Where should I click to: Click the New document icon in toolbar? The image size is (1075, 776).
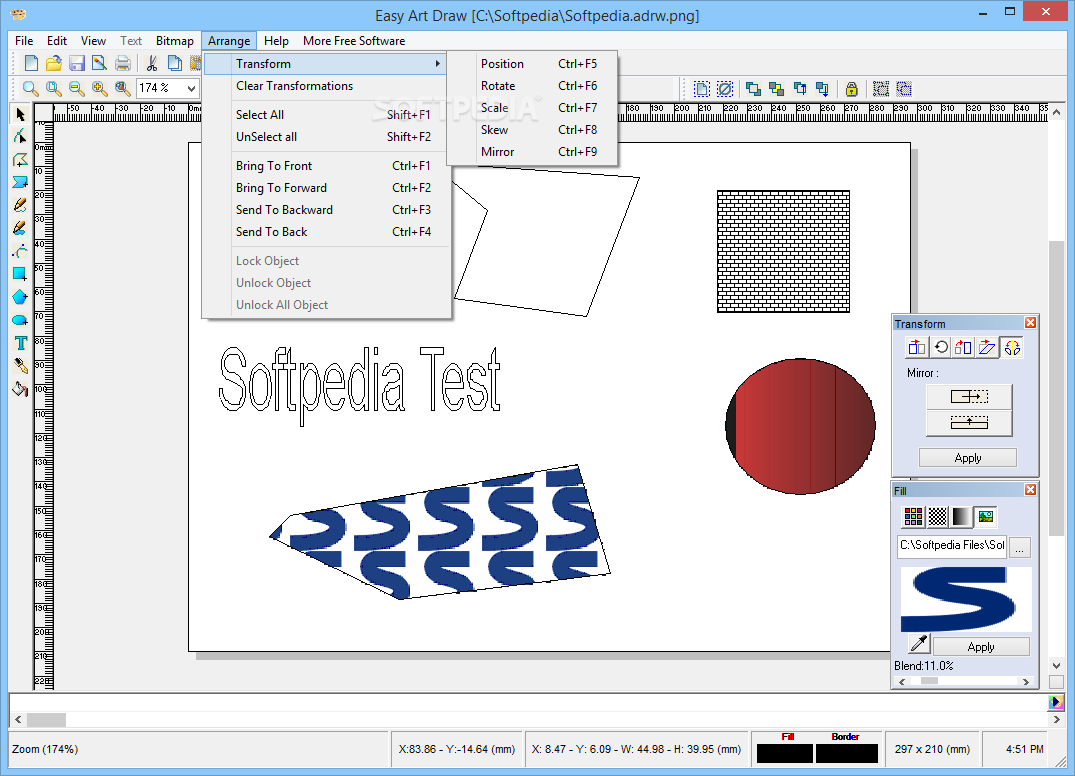(x=31, y=64)
